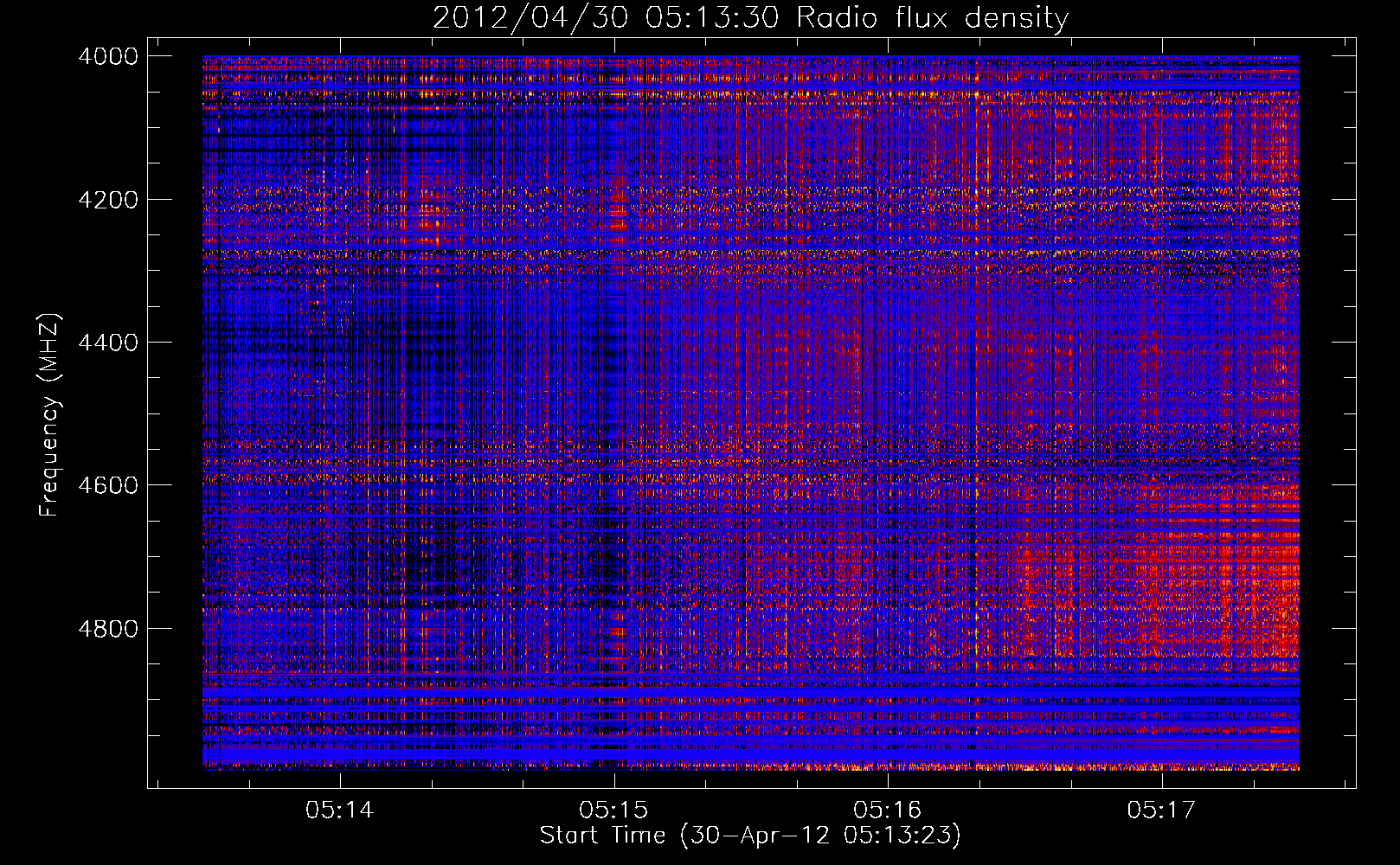Select the '4200' frequency axis label
This screenshot has width=1400, height=865.
108,200
